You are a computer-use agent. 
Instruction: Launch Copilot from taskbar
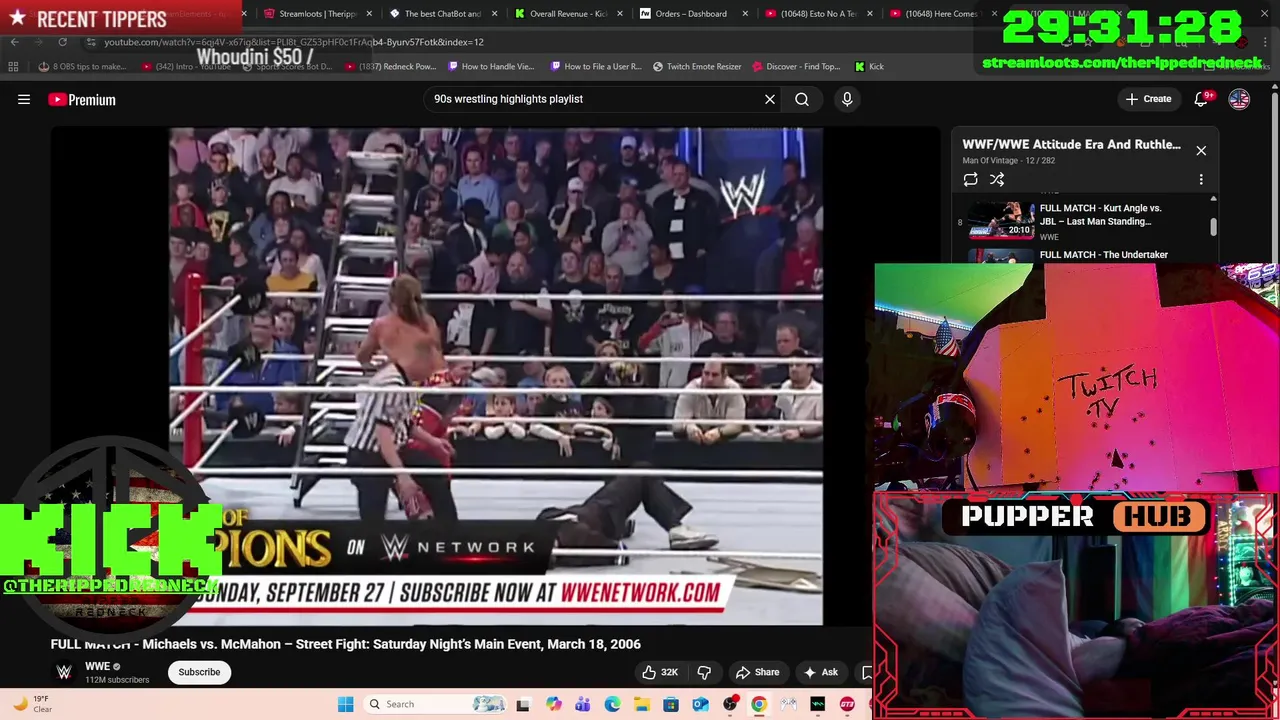point(553,704)
